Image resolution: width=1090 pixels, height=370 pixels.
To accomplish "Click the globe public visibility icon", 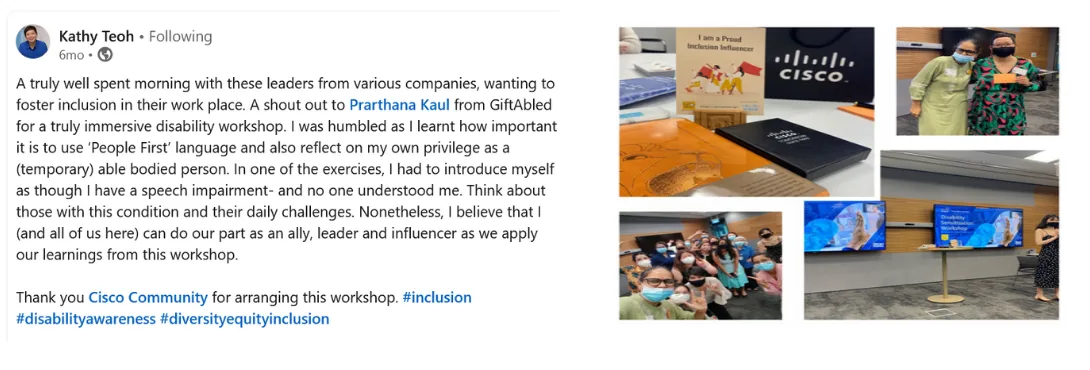I will coord(105,54).
